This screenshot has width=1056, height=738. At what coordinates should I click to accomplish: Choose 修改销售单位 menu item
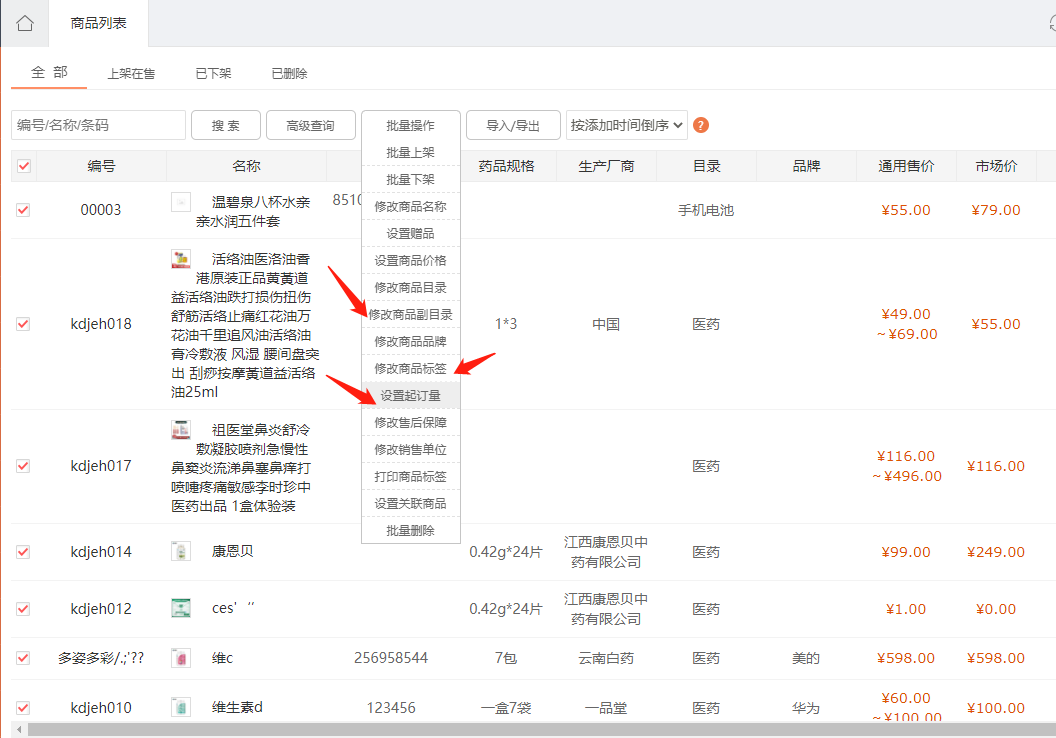pos(411,449)
